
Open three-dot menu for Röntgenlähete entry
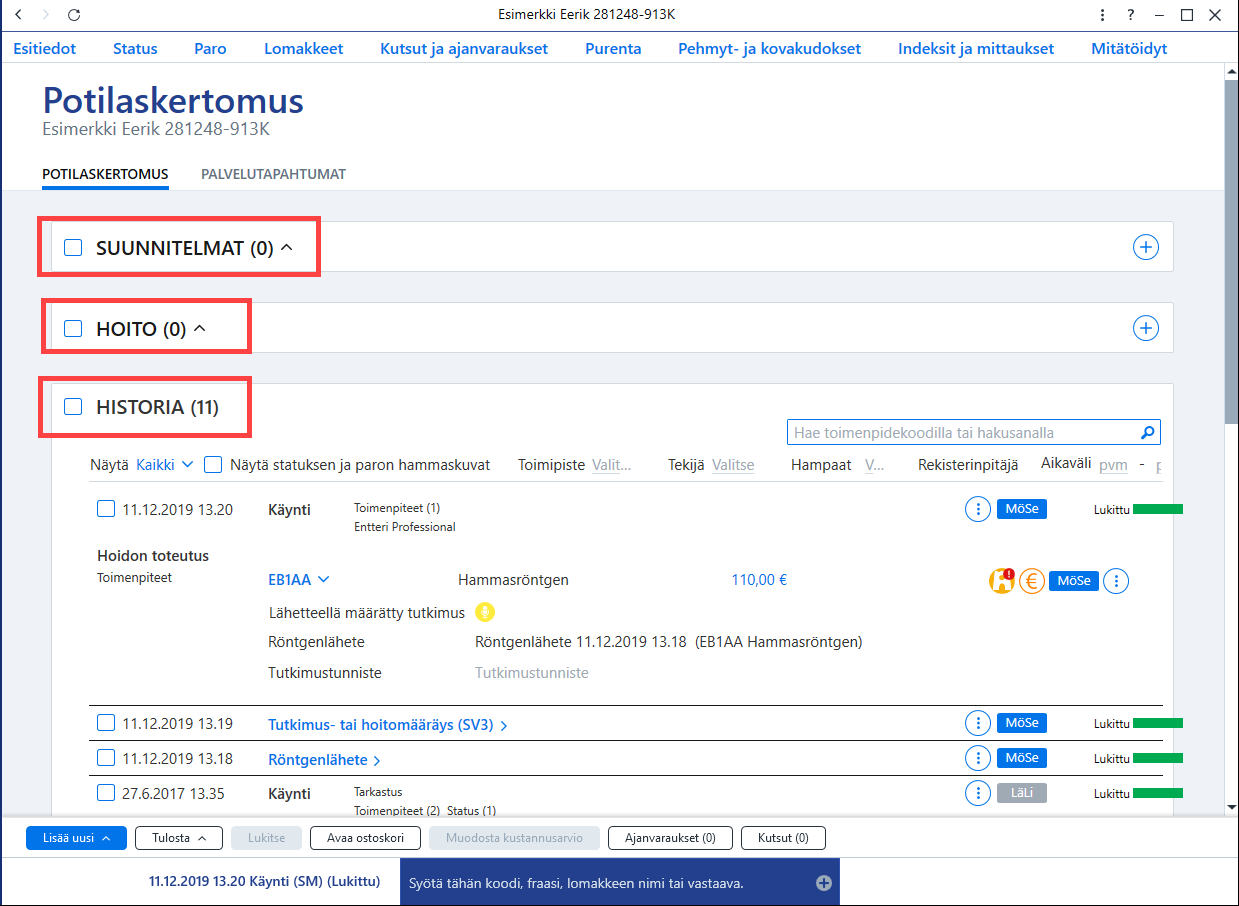point(977,758)
